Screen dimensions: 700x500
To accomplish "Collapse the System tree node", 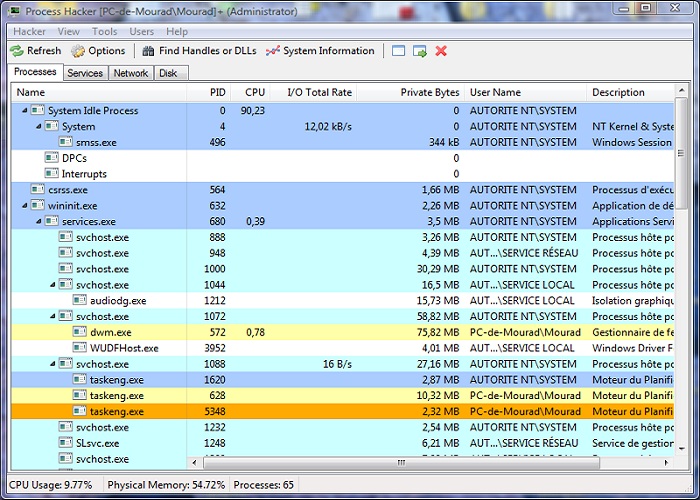I will pyautogui.click(x=39, y=126).
